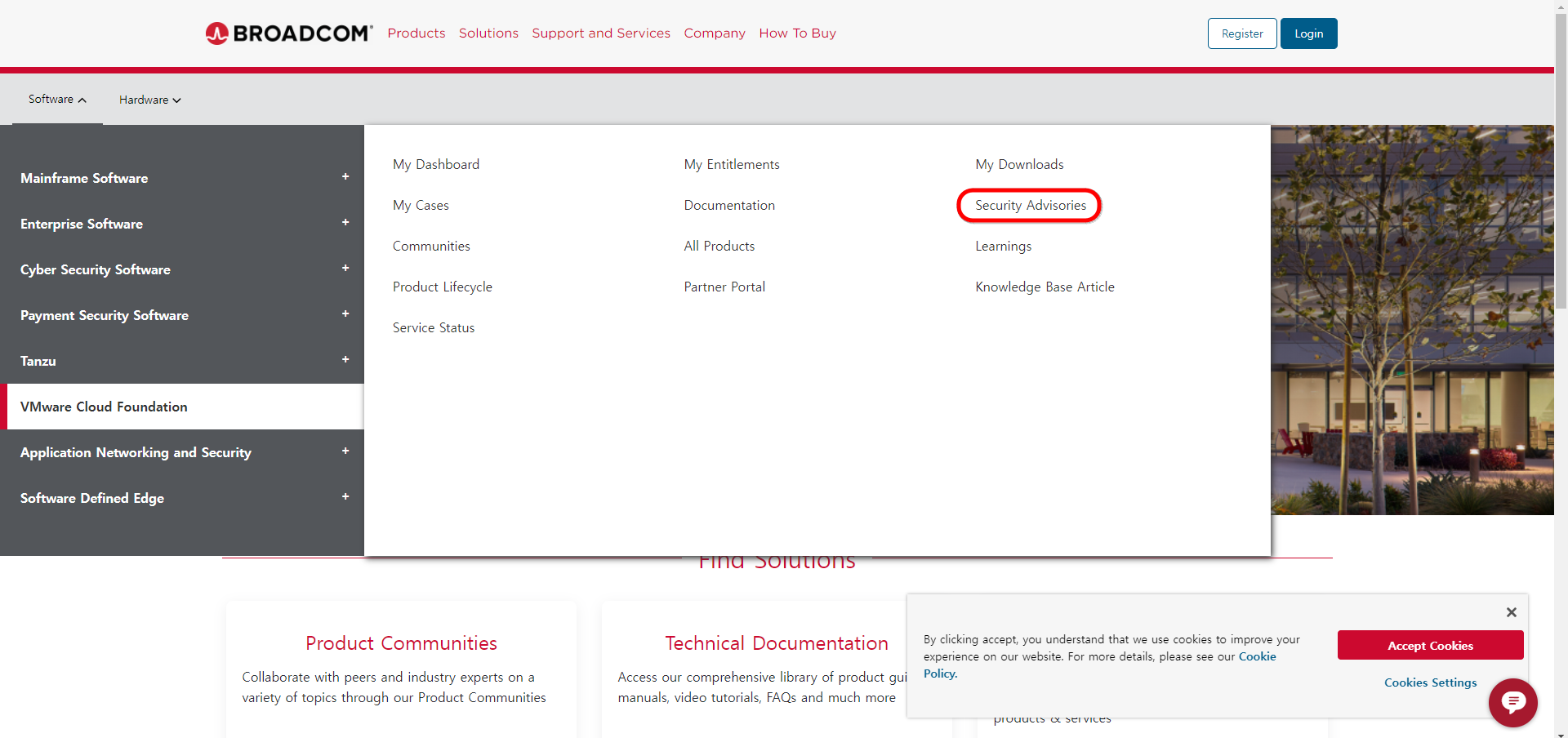Screen dimensions: 1568x738
Task: Expand Payment Security Software plus icon
Action: click(x=345, y=313)
